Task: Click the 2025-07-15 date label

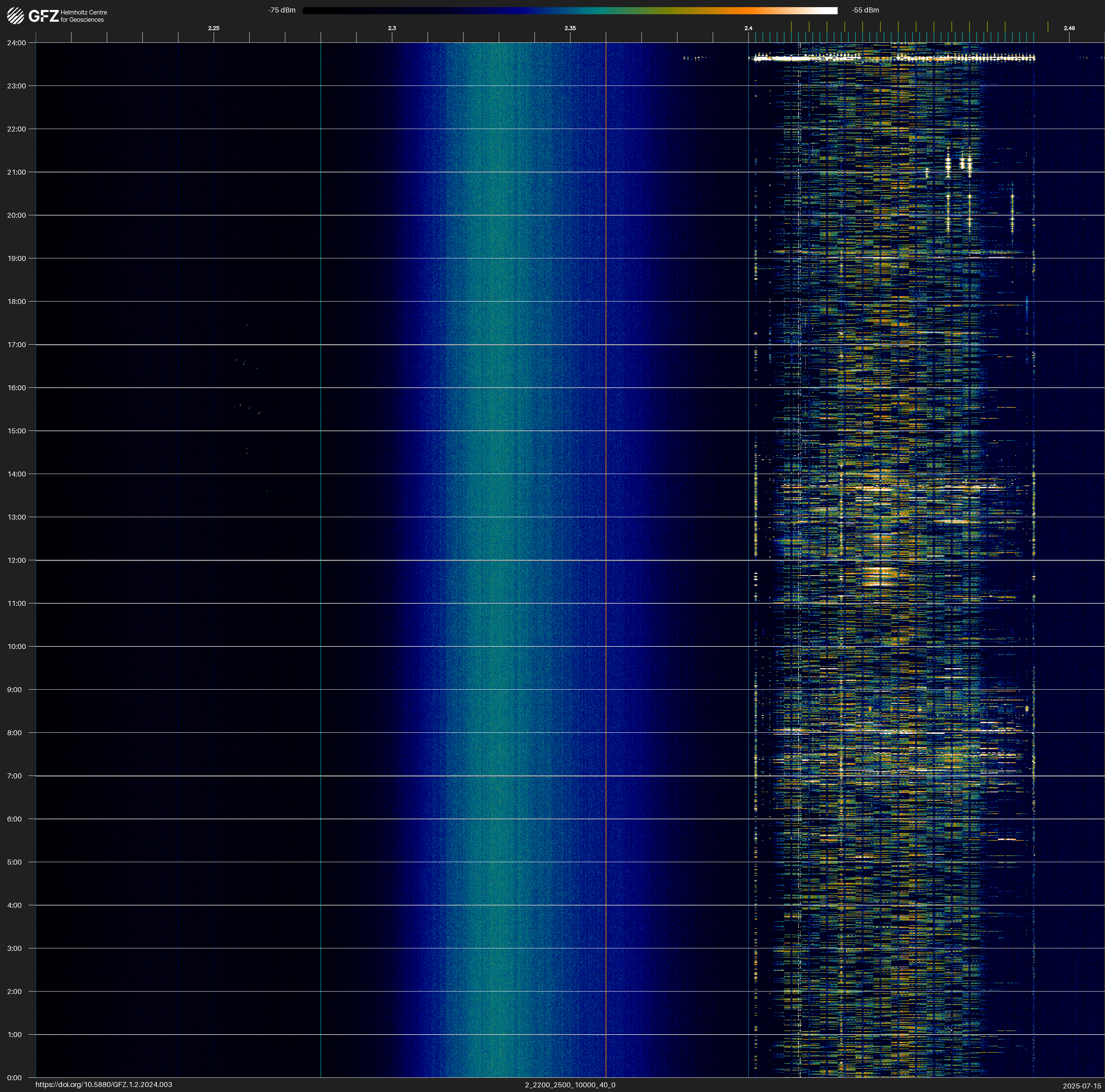Action: (1081, 1086)
